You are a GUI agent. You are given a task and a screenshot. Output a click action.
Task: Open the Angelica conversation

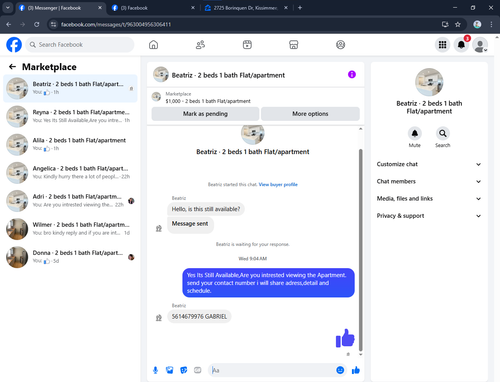point(70,173)
